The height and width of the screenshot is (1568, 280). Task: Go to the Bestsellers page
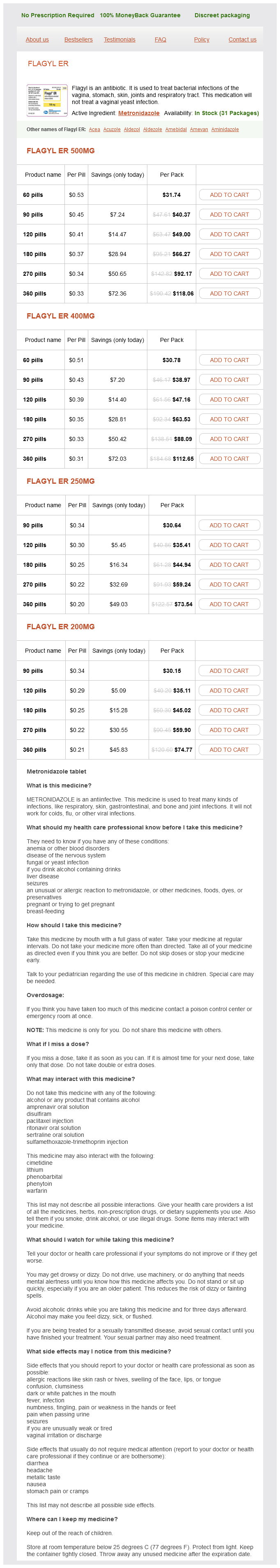click(78, 39)
